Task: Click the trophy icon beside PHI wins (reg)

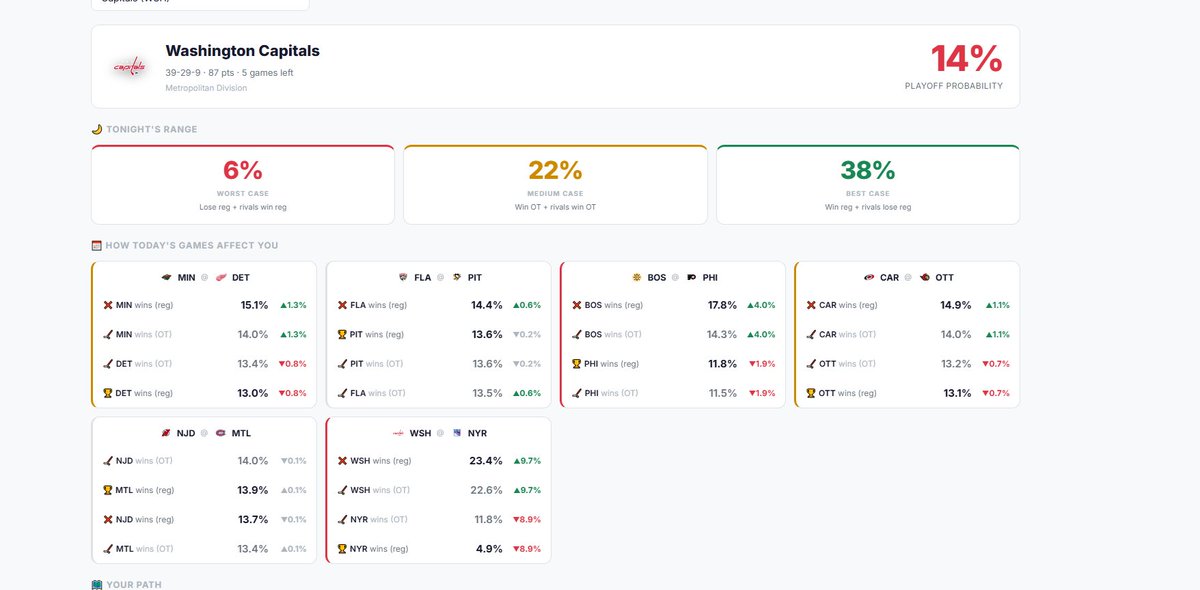Action: click(x=577, y=364)
